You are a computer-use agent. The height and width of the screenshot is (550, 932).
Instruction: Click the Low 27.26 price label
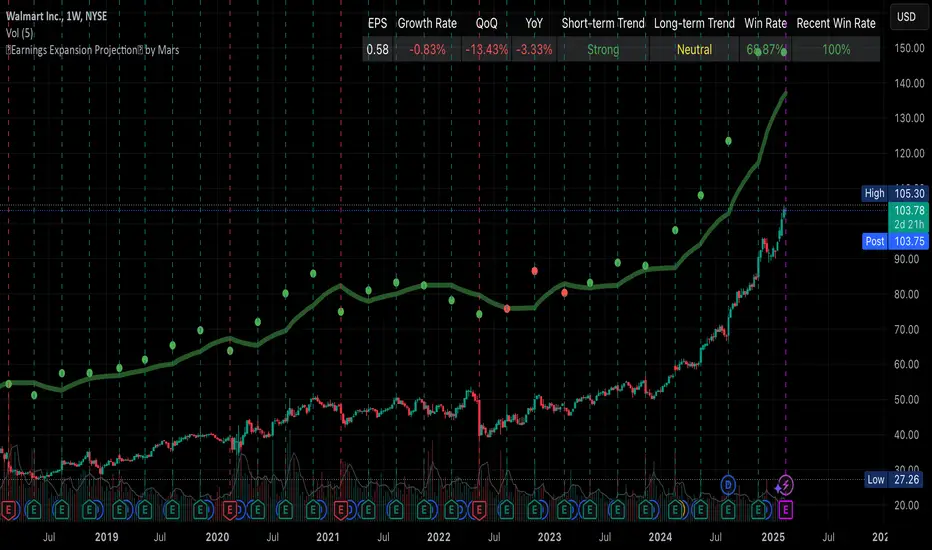(x=895, y=479)
